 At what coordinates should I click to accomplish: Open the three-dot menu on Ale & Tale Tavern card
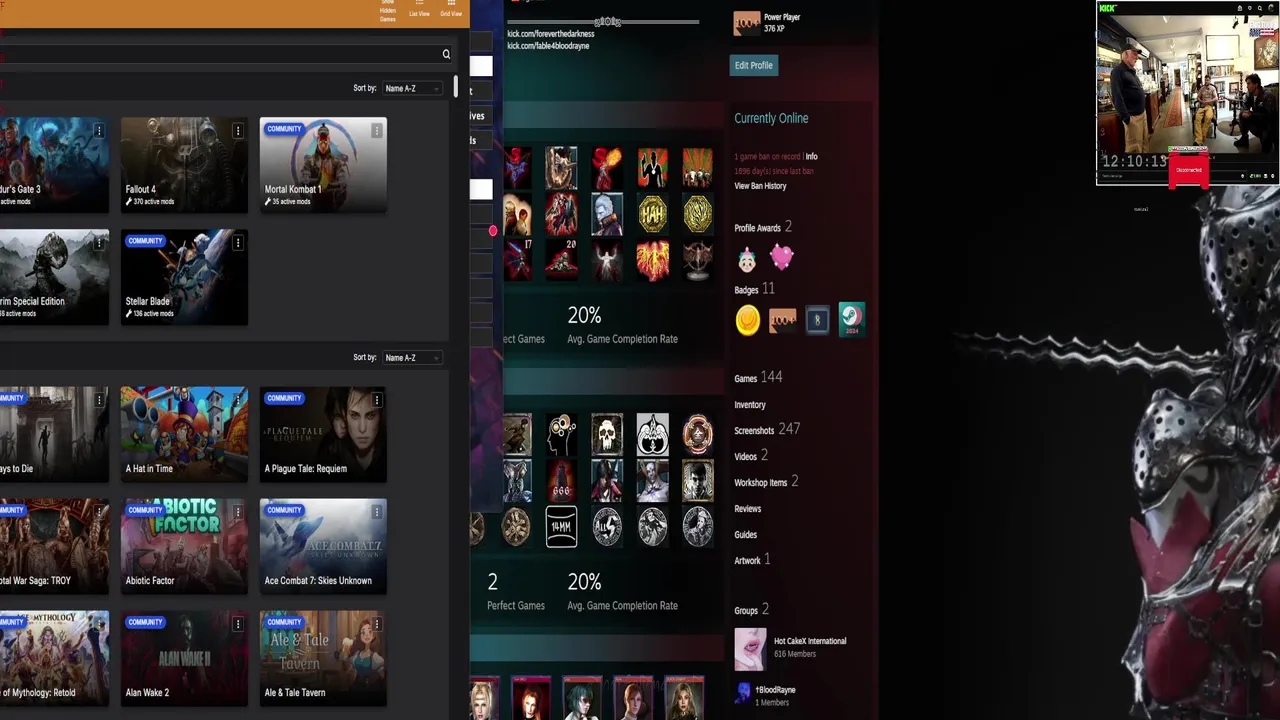pos(376,624)
